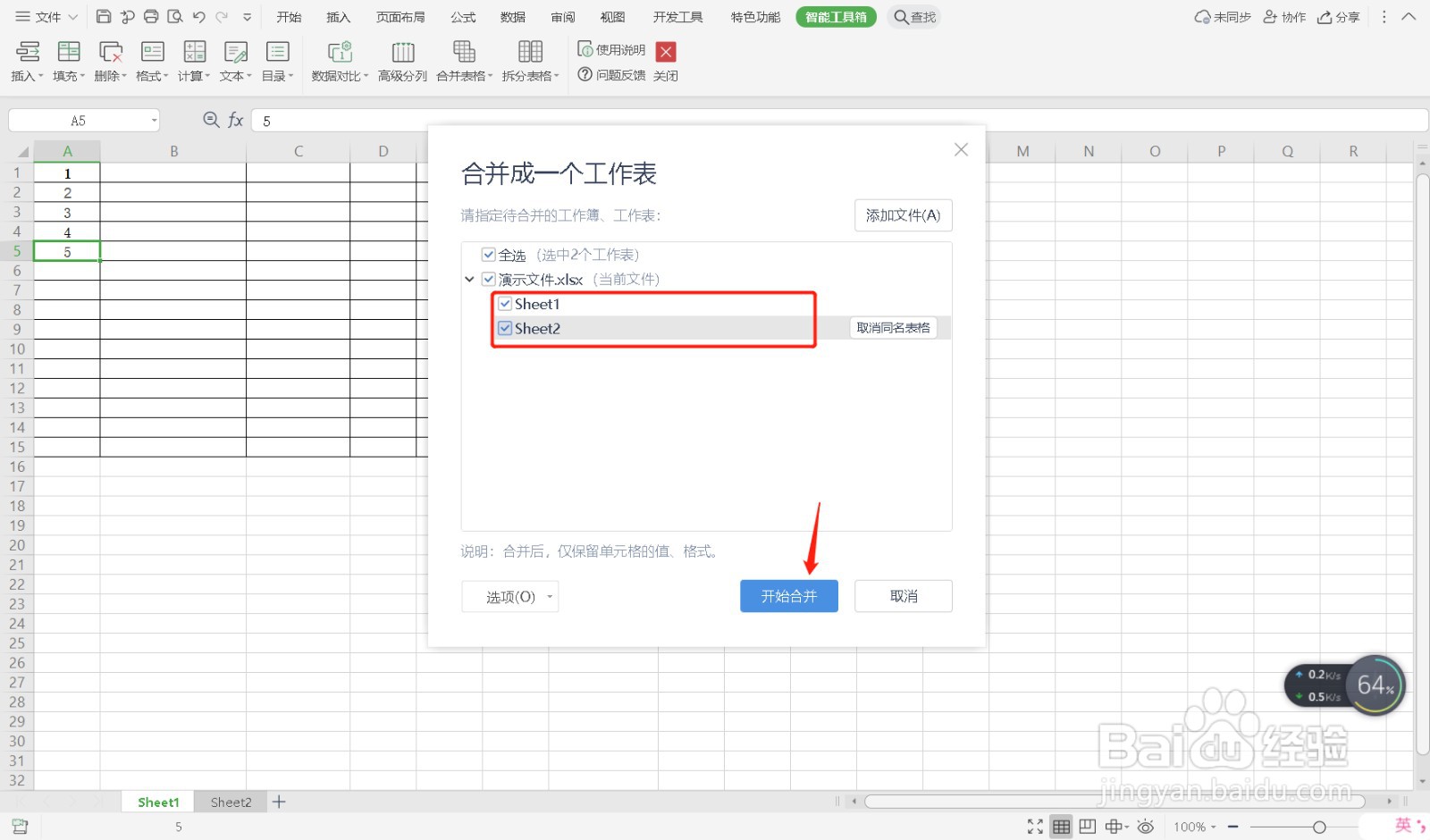
Task: Open the 页面布局 ribbon tab
Action: click(400, 17)
